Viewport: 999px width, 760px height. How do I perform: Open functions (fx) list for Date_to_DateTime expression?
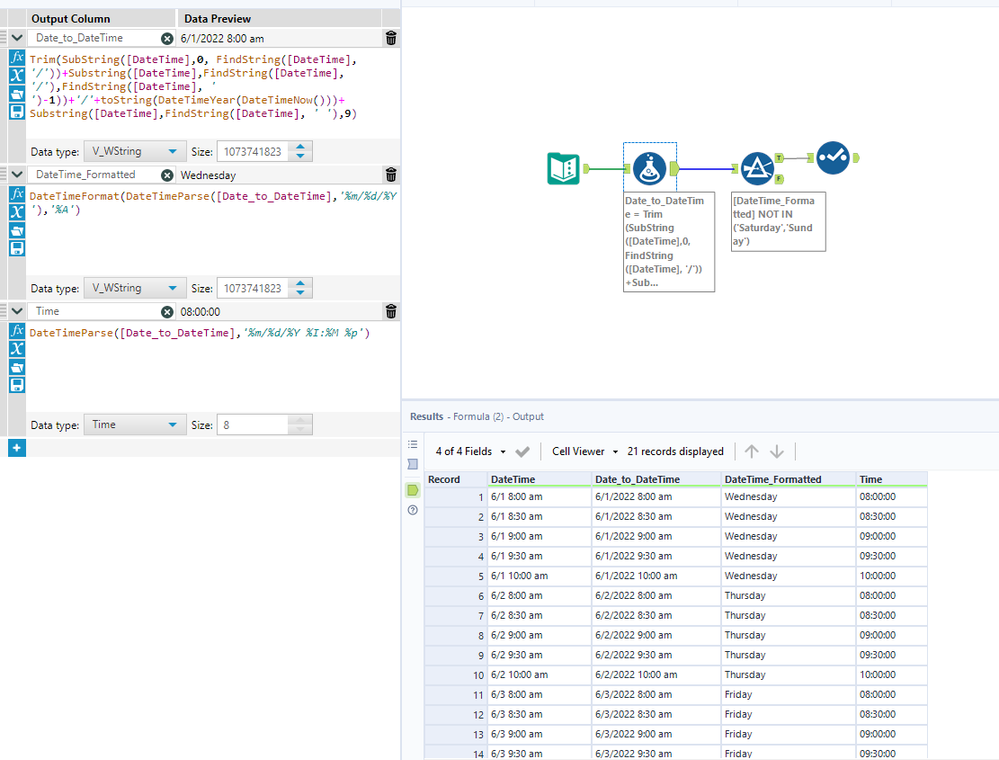(x=17, y=58)
